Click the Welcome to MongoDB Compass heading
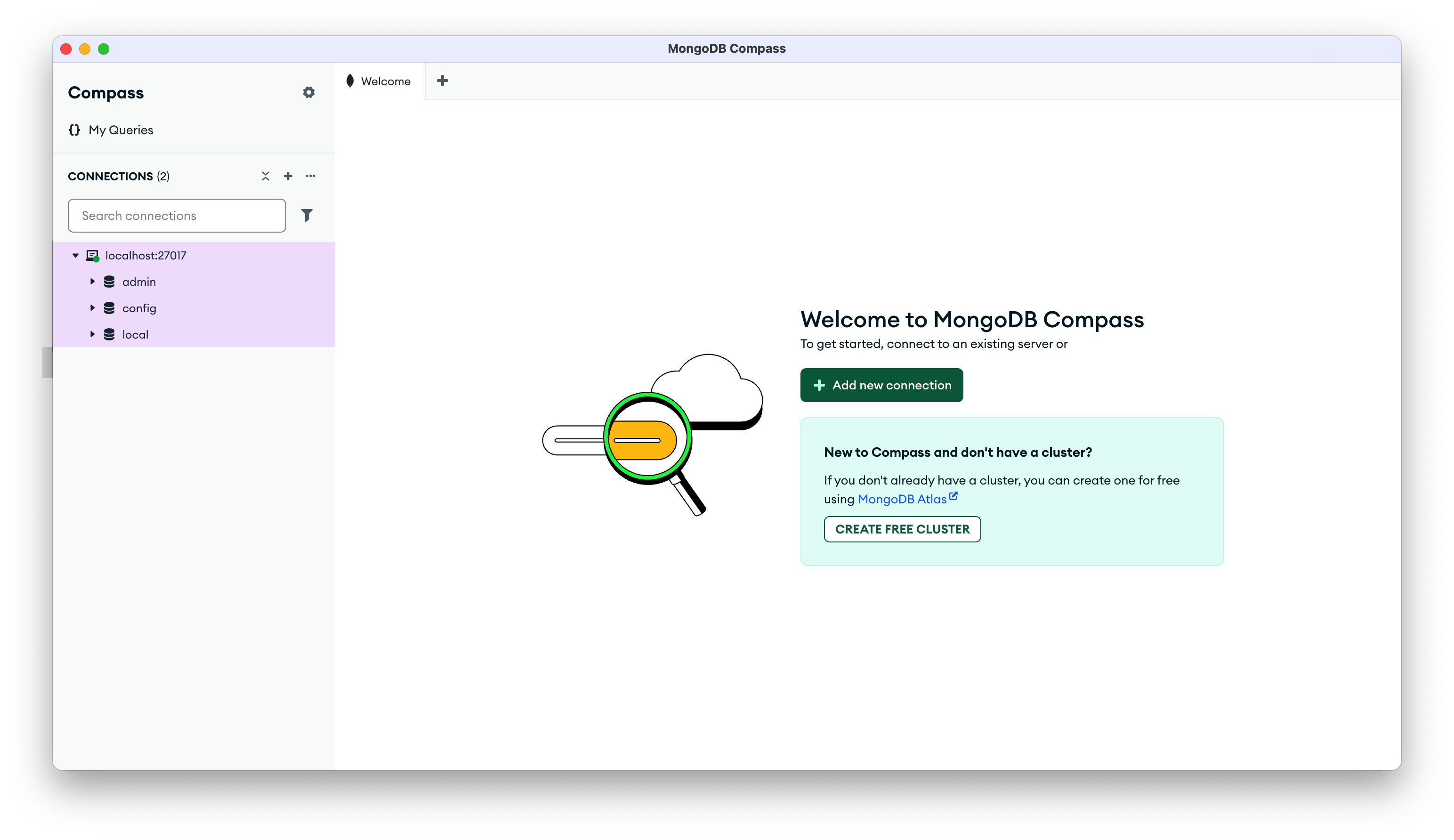The height and width of the screenshot is (840, 1454). click(972, 319)
